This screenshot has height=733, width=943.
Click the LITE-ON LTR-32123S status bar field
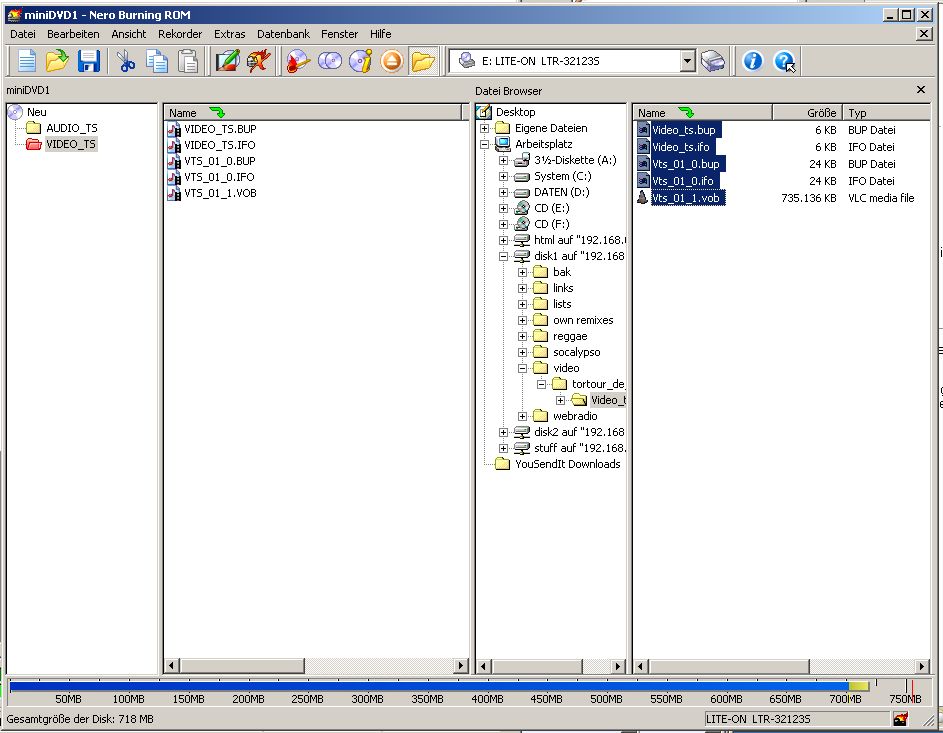796,719
